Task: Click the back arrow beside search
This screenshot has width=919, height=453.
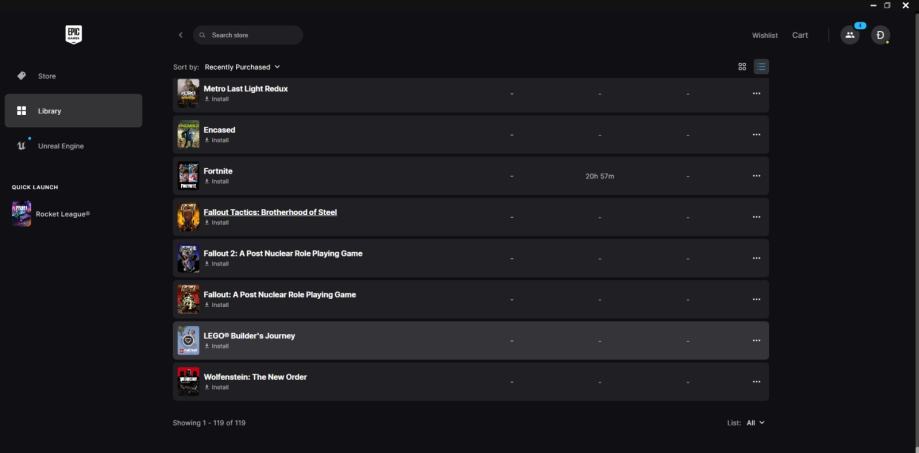Action: [x=180, y=35]
